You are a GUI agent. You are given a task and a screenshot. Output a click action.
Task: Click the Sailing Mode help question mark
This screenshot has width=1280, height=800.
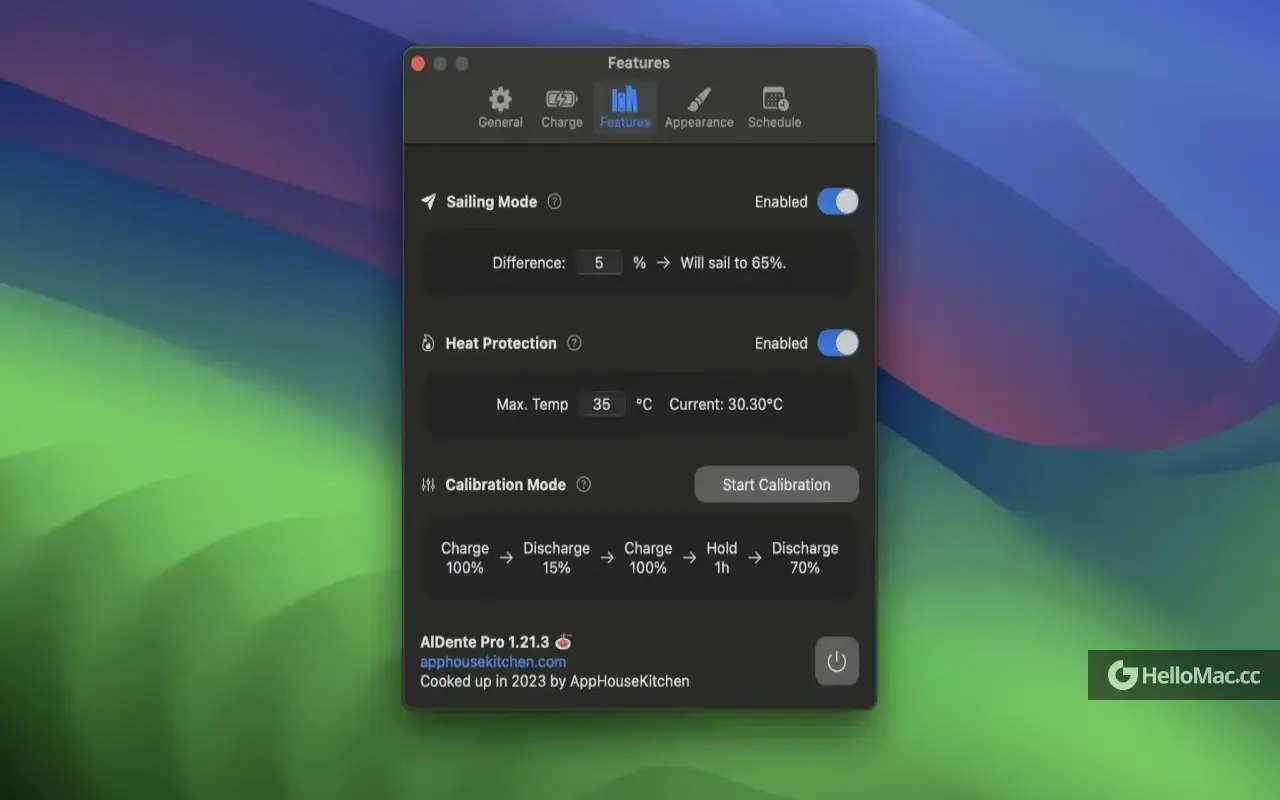pos(555,201)
